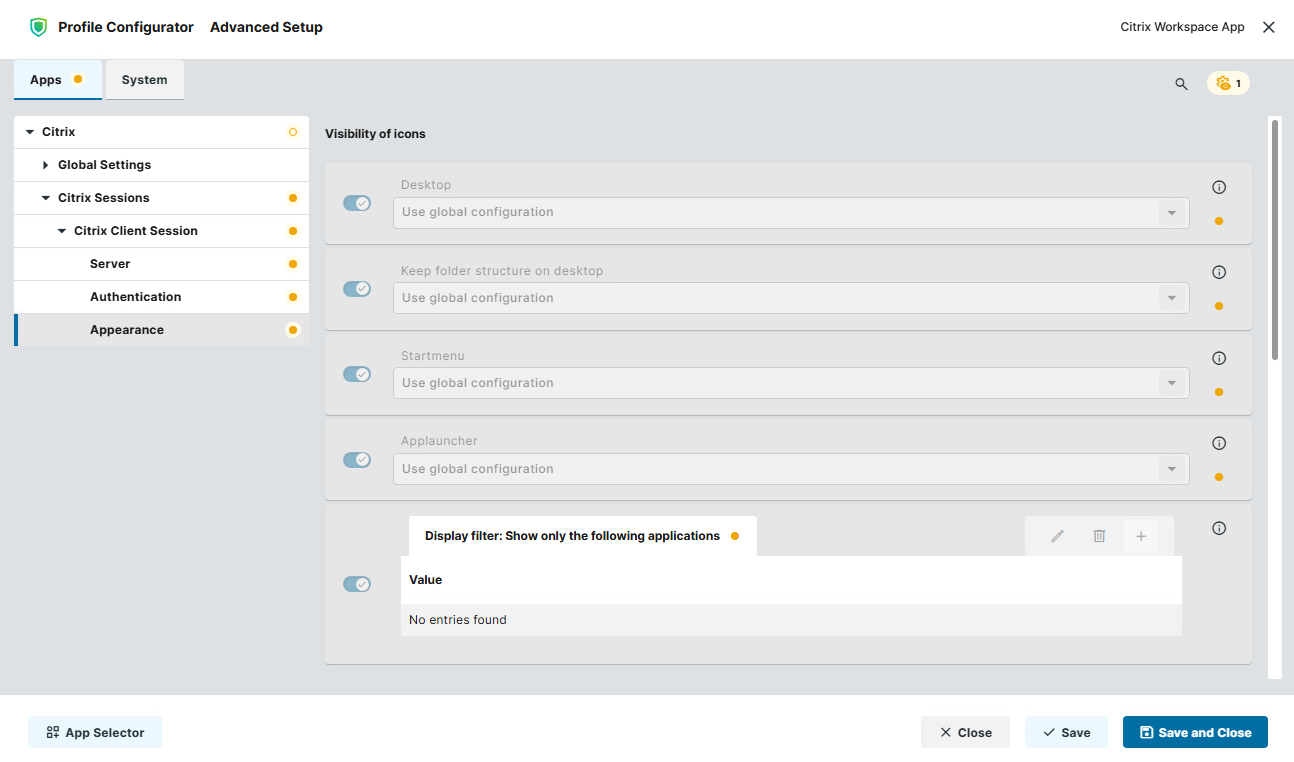Click the info icon for Startmenu setting

point(1218,358)
